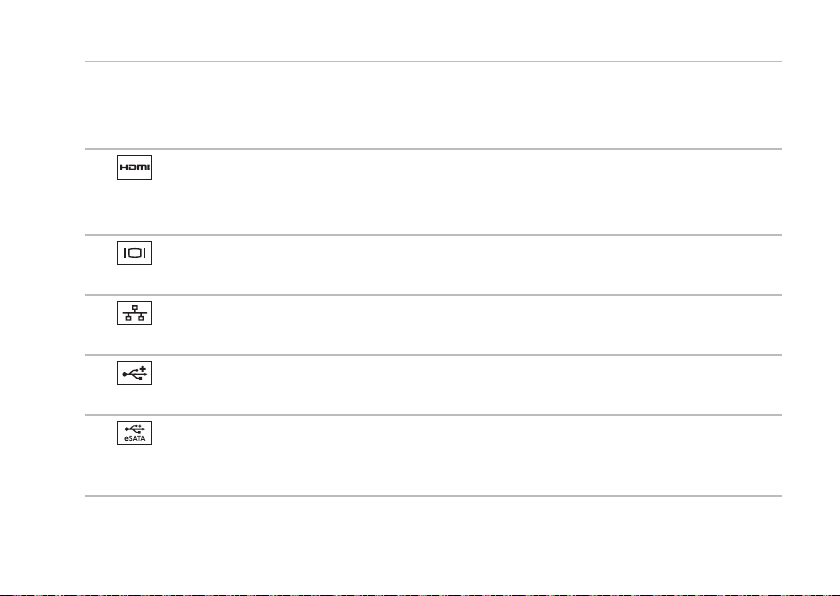Click the eSATA text label inside the combo icon
840x596 pixels.
(x=136, y=439)
